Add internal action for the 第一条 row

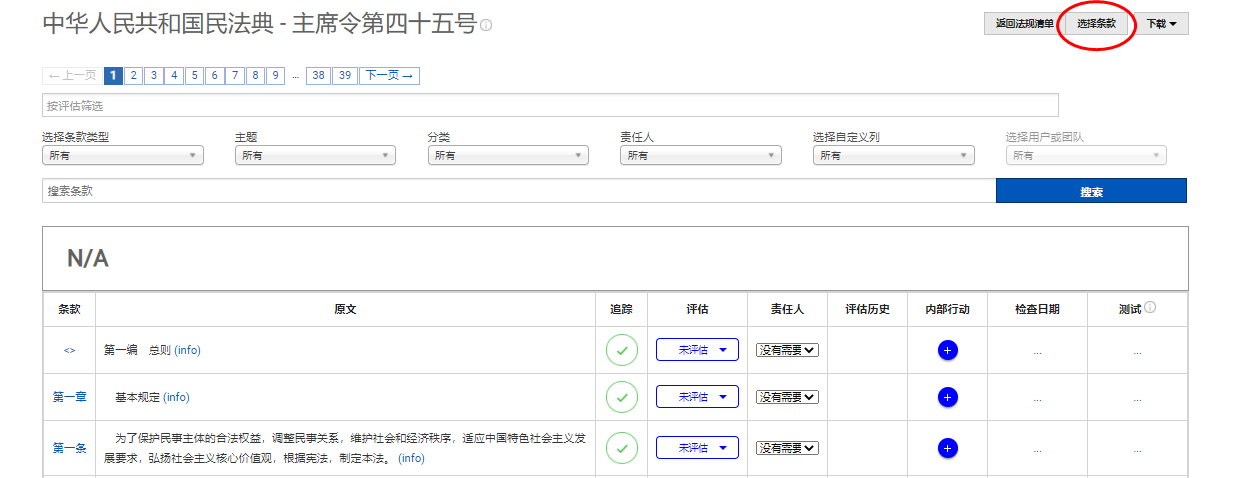(948, 448)
